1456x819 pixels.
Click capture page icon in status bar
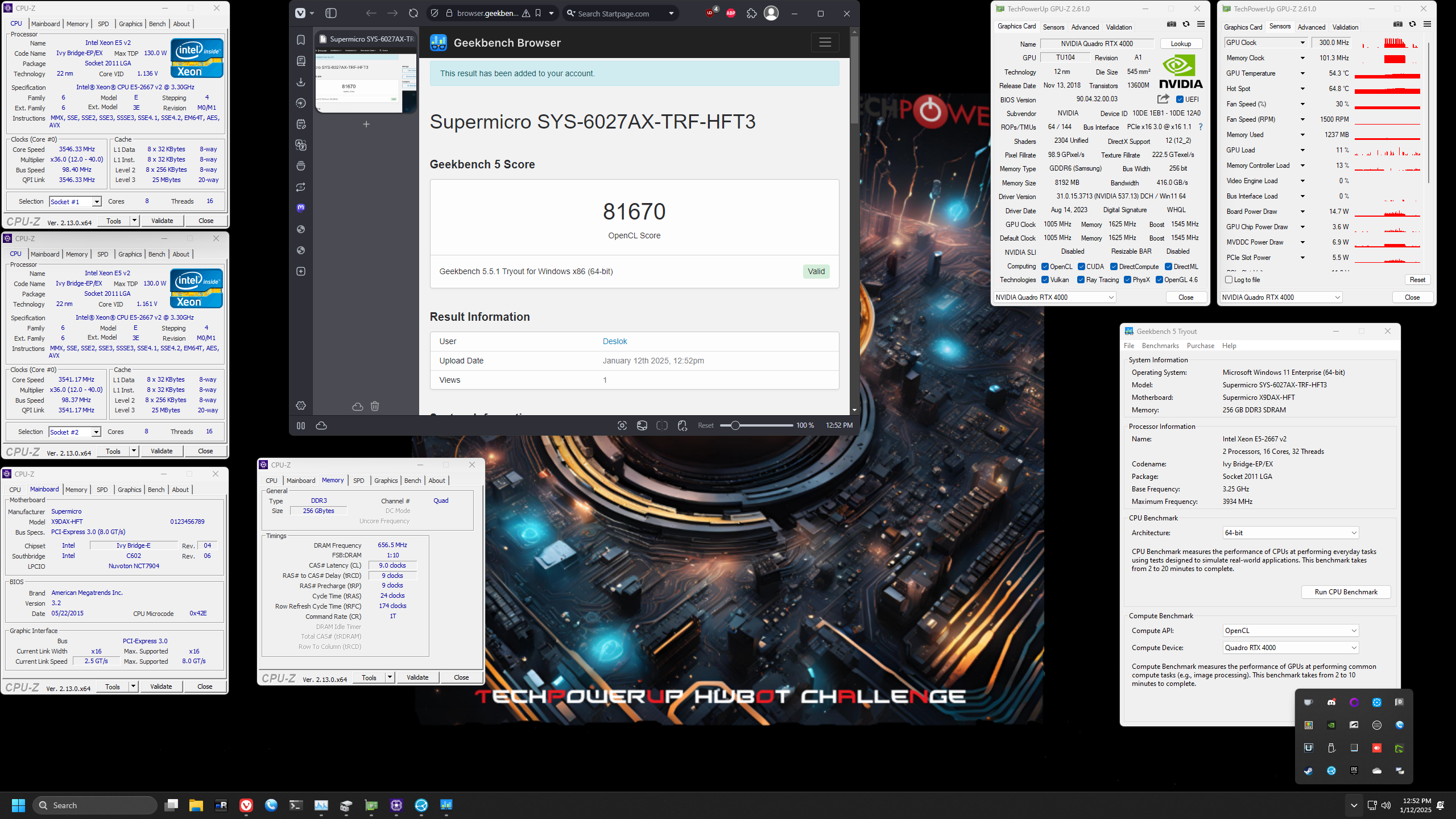click(622, 425)
